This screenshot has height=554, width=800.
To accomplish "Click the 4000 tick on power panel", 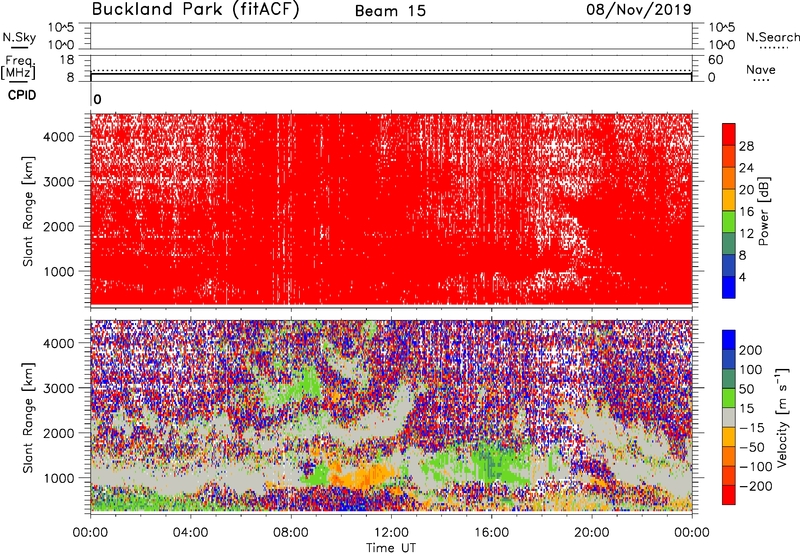I will (x=59, y=137).
